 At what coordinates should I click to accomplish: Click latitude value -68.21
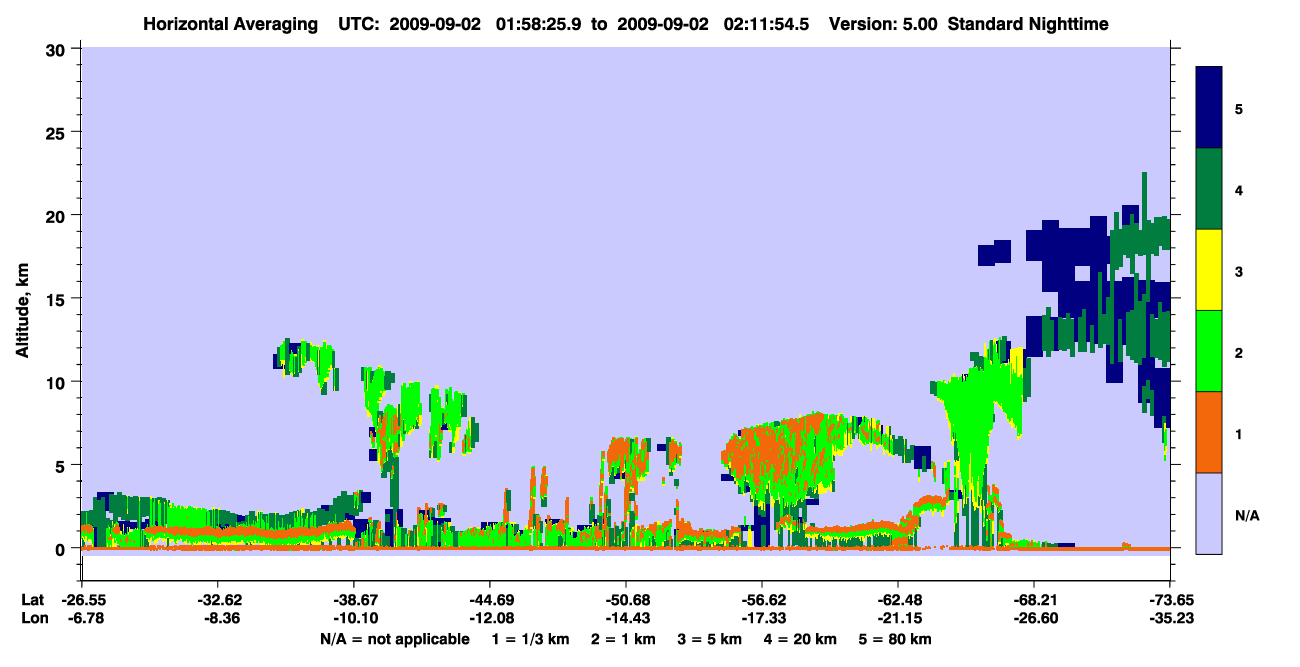tap(1034, 600)
